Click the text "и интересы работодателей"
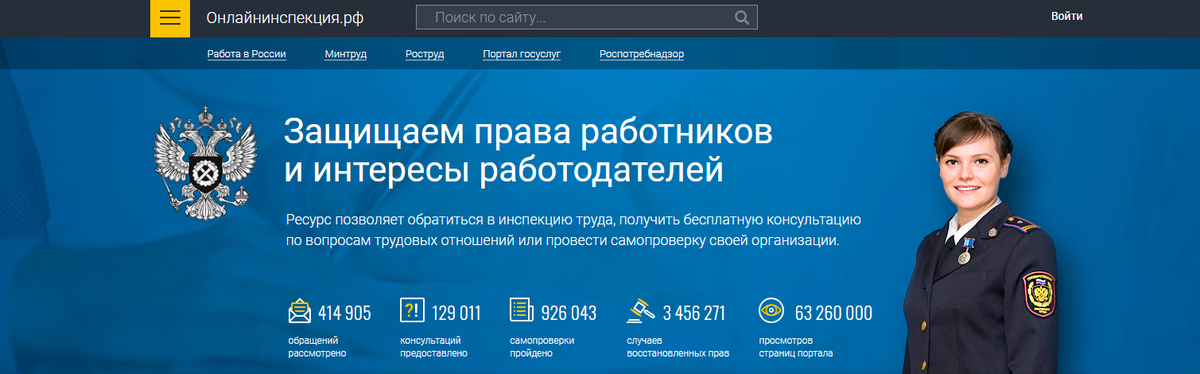 click(x=504, y=170)
